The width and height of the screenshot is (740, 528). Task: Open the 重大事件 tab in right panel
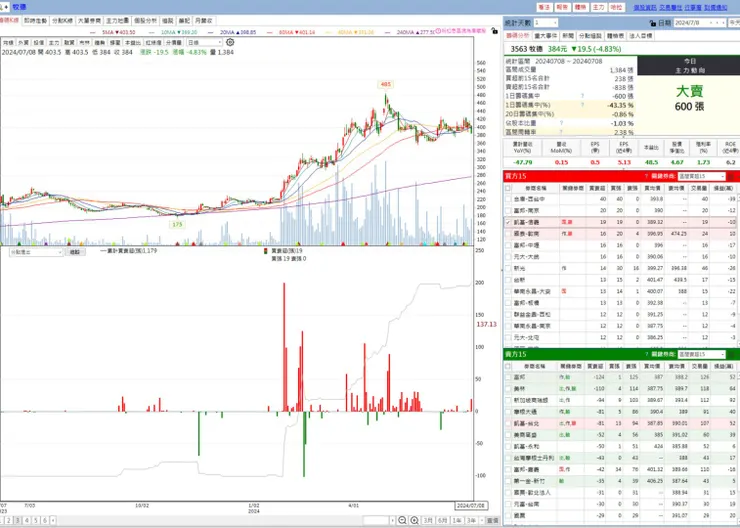(x=546, y=35)
